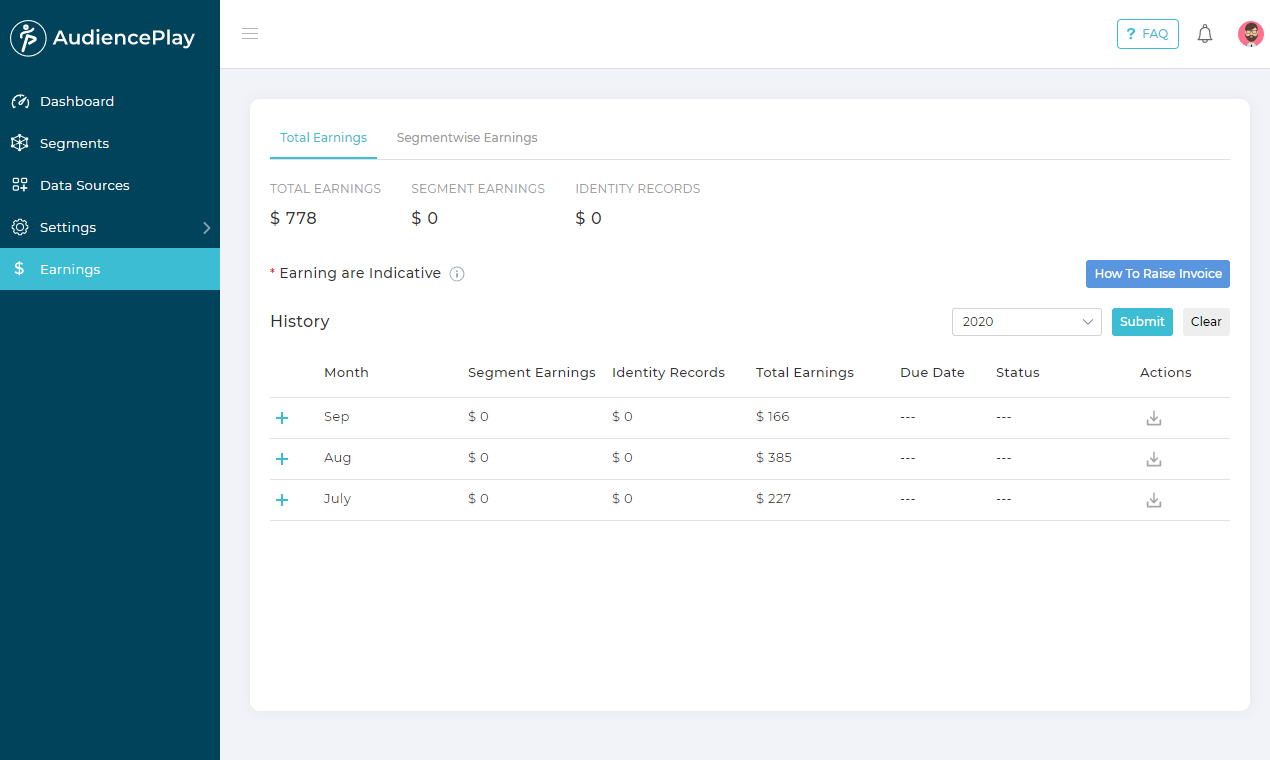The image size is (1270, 760).
Task: Open the user avatar profile menu
Action: (1250, 34)
